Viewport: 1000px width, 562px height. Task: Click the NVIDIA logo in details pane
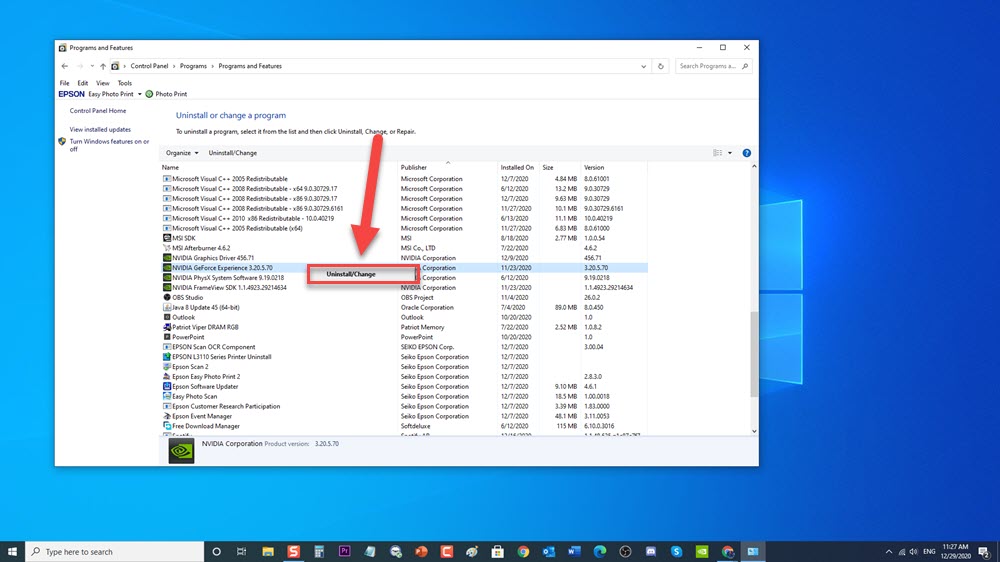[x=181, y=451]
